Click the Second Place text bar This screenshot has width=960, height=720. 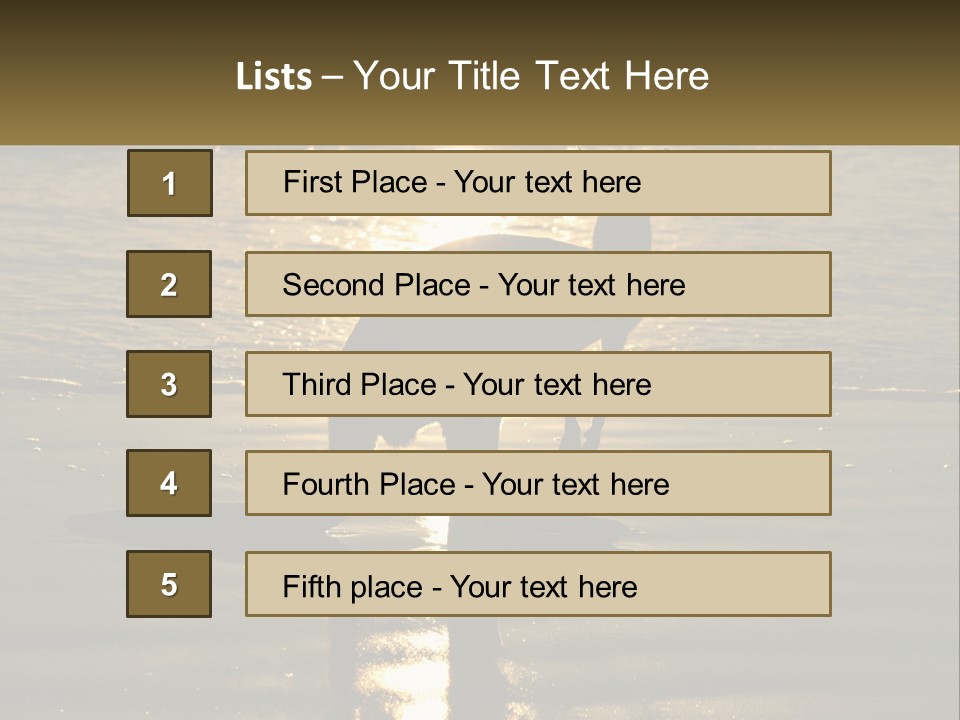tap(538, 284)
